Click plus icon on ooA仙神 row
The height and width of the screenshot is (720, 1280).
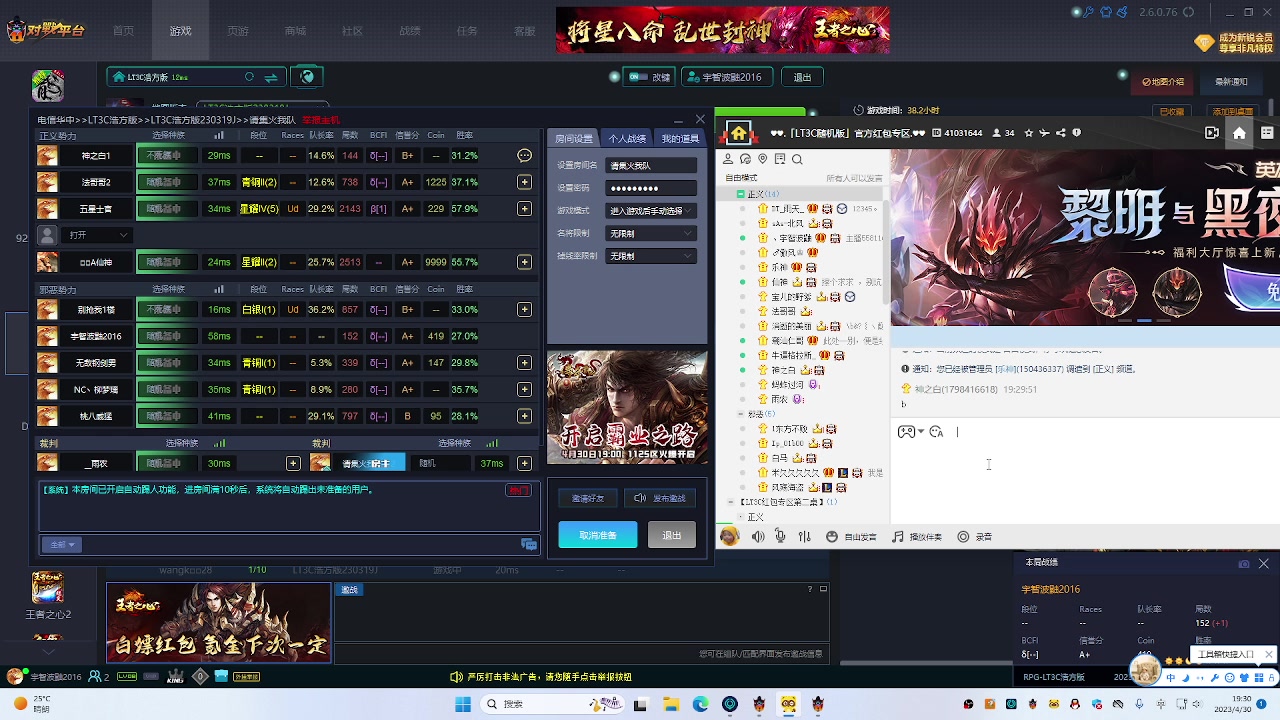[x=524, y=262]
